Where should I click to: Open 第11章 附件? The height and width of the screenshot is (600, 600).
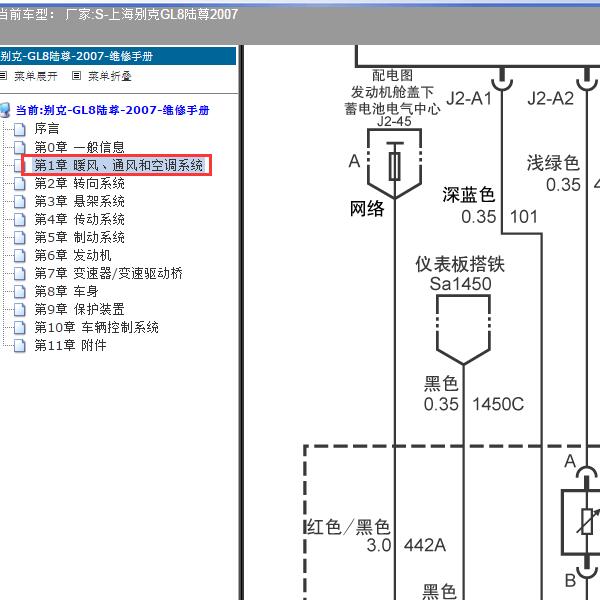[70, 345]
